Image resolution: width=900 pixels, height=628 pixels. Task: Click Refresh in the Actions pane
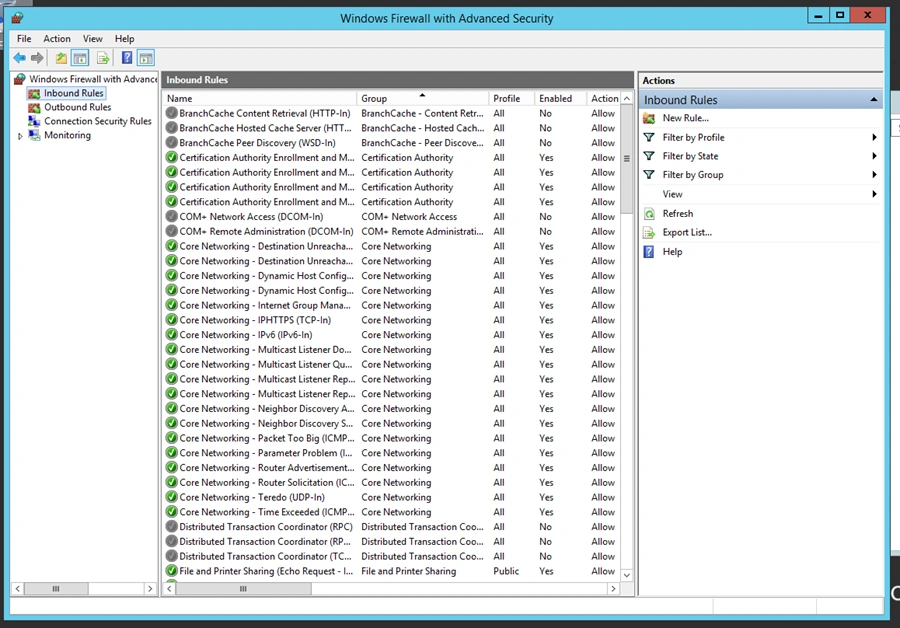tap(678, 214)
